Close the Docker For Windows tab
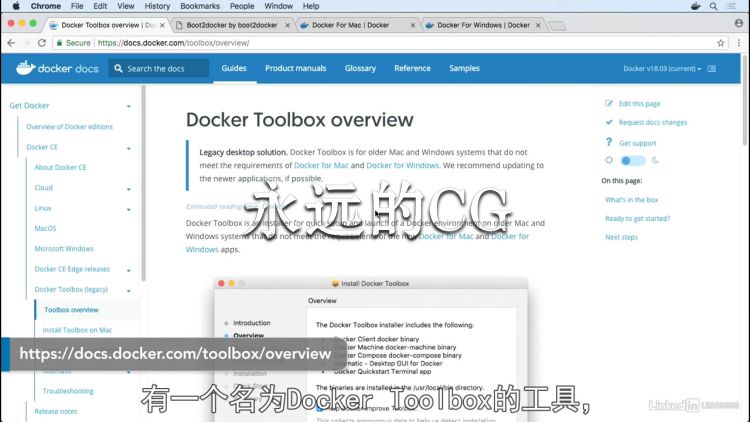The width and height of the screenshot is (750, 422). pos(538,25)
